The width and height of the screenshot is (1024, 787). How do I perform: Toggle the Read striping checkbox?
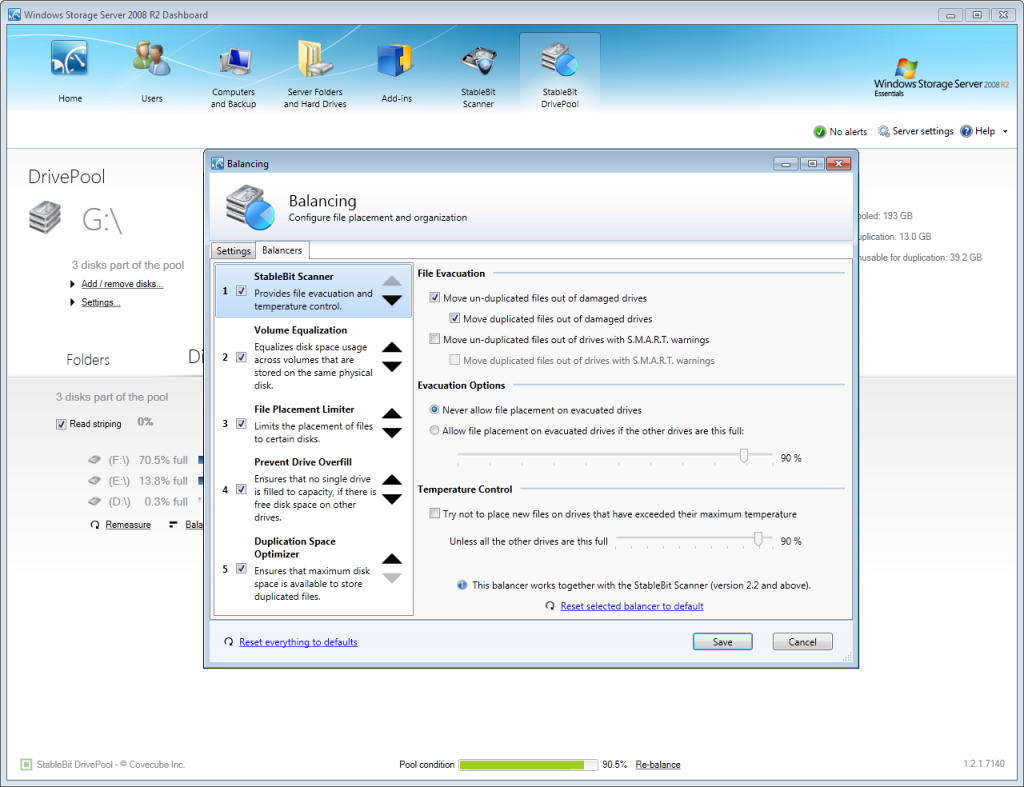(x=61, y=423)
